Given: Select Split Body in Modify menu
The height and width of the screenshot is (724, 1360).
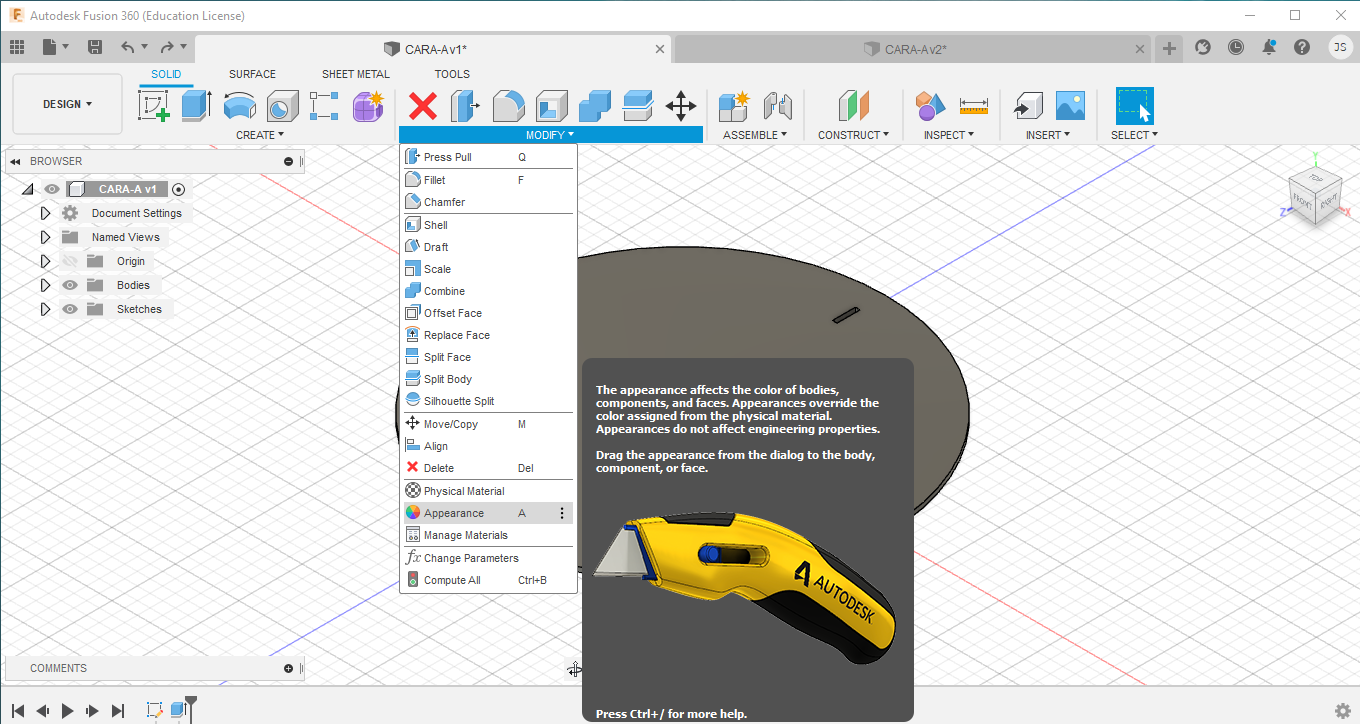Looking at the screenshot, I should pyautogui.click(x=447, y=379).
